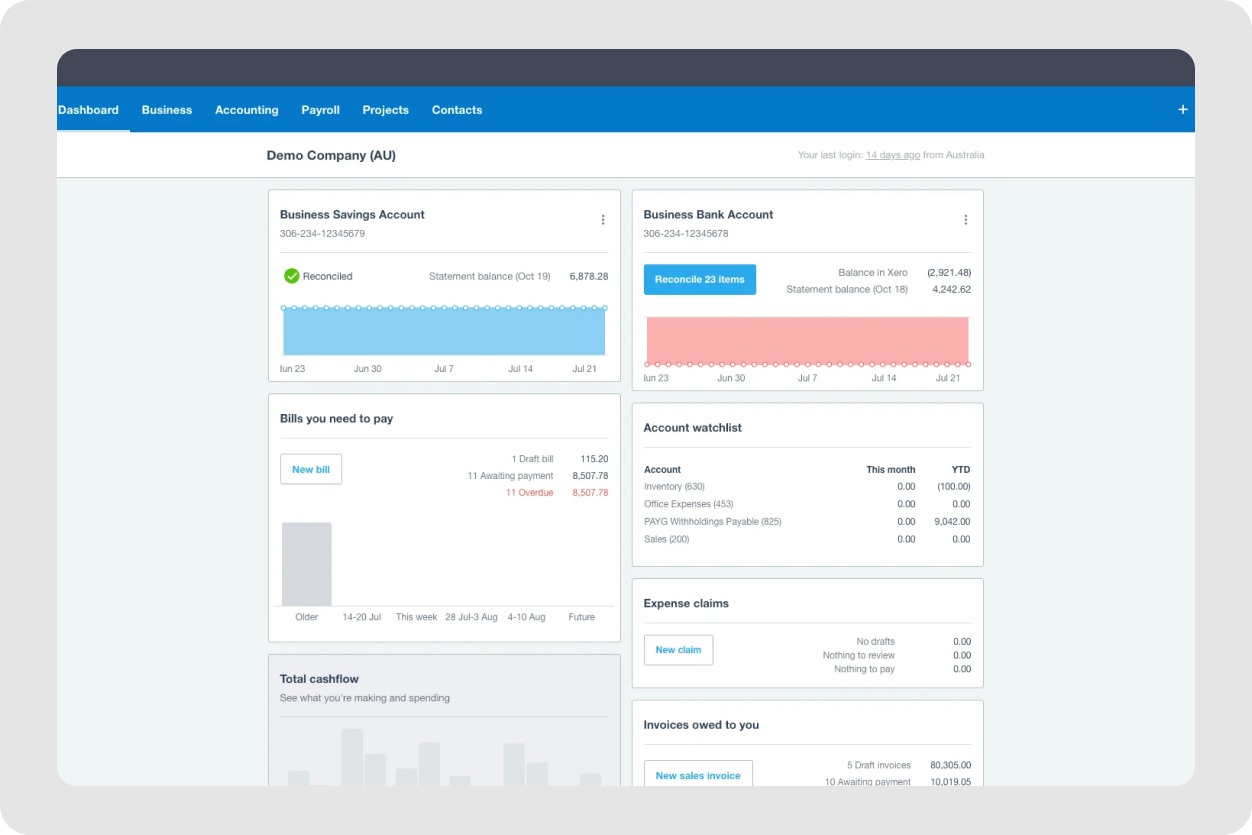Start a new expense claim
This screenshot has width=1252, height=835.
coord(678,649)
